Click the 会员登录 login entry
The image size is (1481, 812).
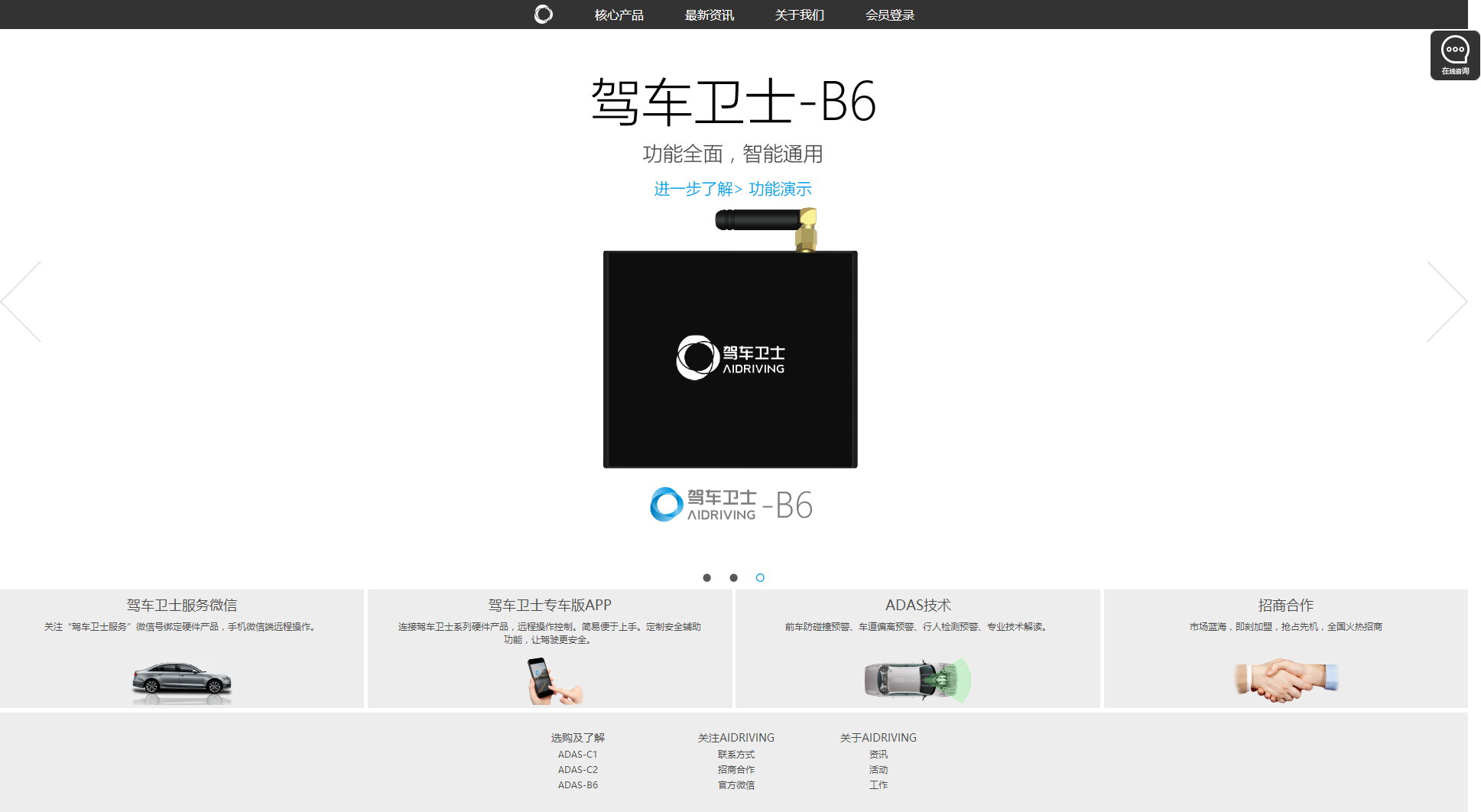click(889, 15)
